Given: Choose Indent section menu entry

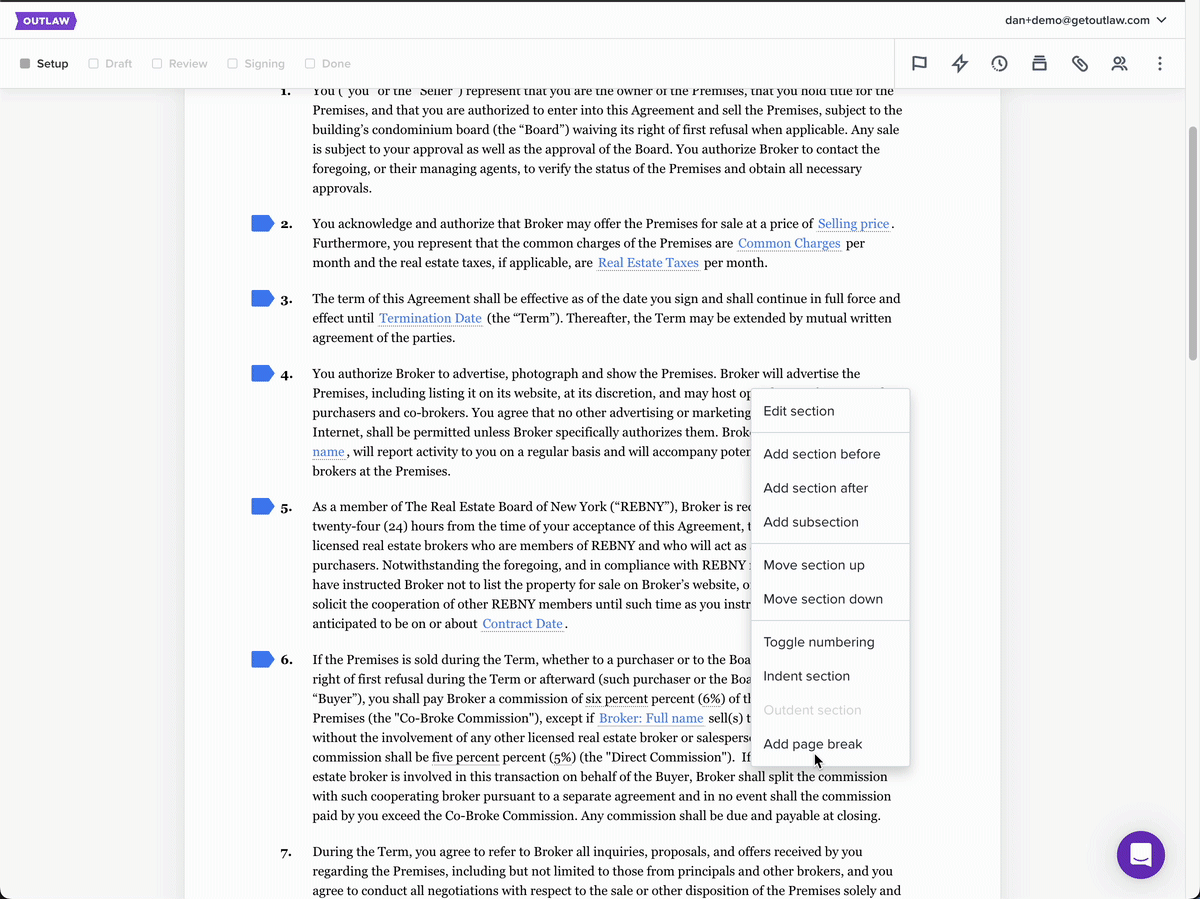Looking at the screenshot, I should pyautogui.click(x=830, y=676).
